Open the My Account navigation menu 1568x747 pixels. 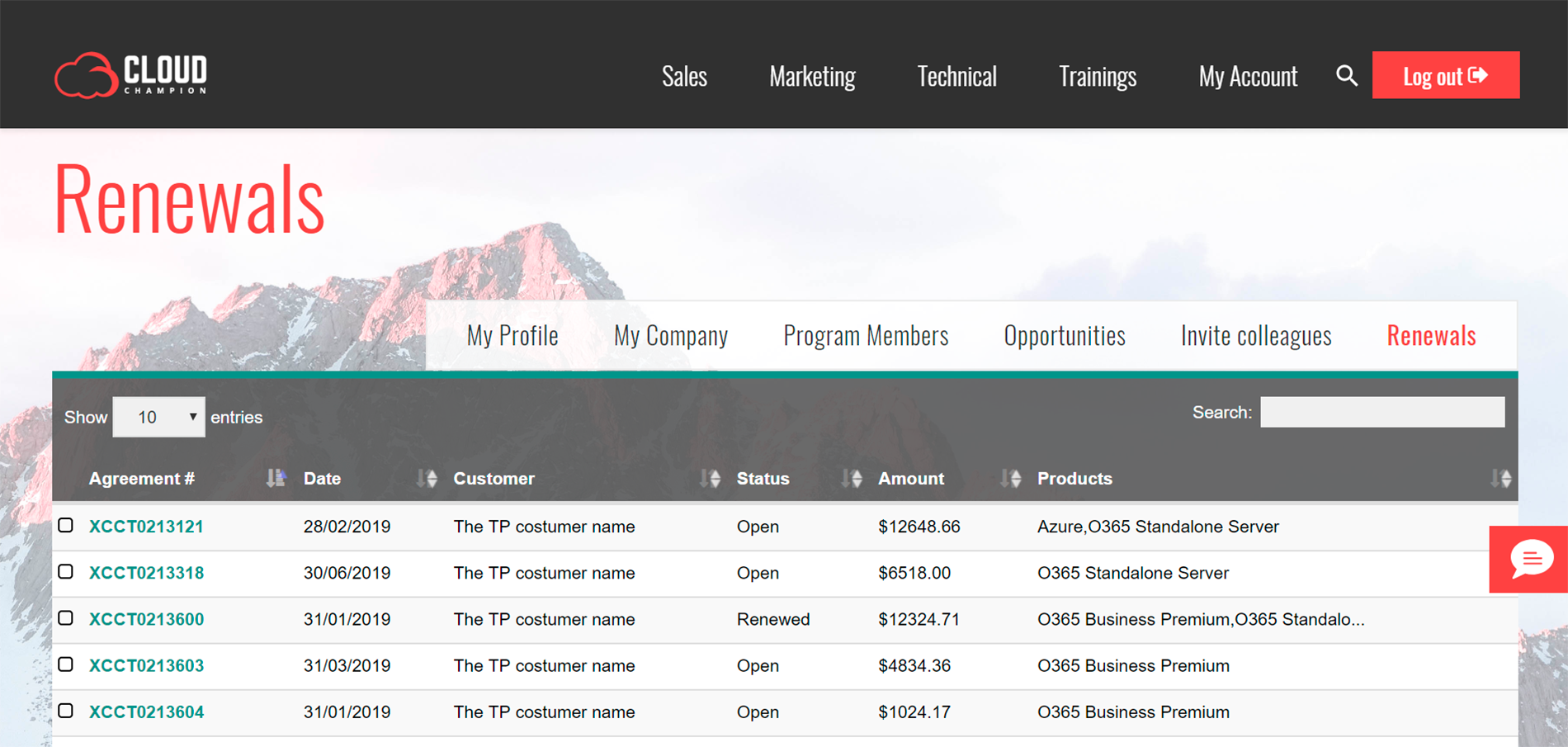tap(1247, 76)
